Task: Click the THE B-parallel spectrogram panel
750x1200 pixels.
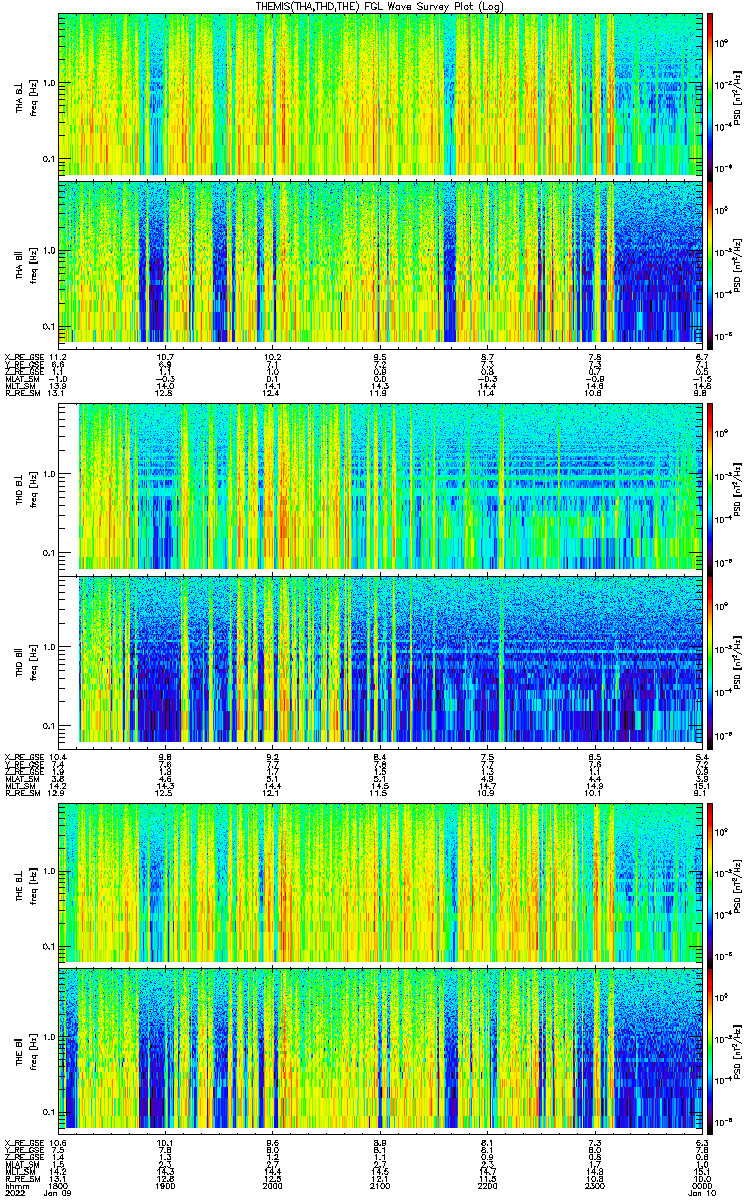Action: click(x=381, y=1050)
